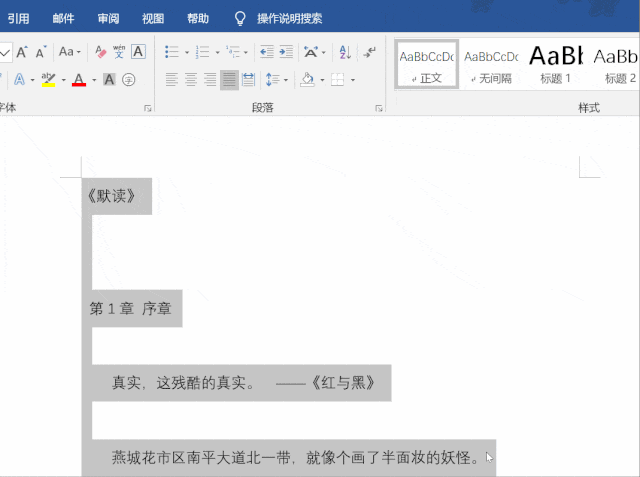Click the Enclose Characters circle icon
This screenshot has height=477, width=640.
pyautogui.click(x=129, y=80)
